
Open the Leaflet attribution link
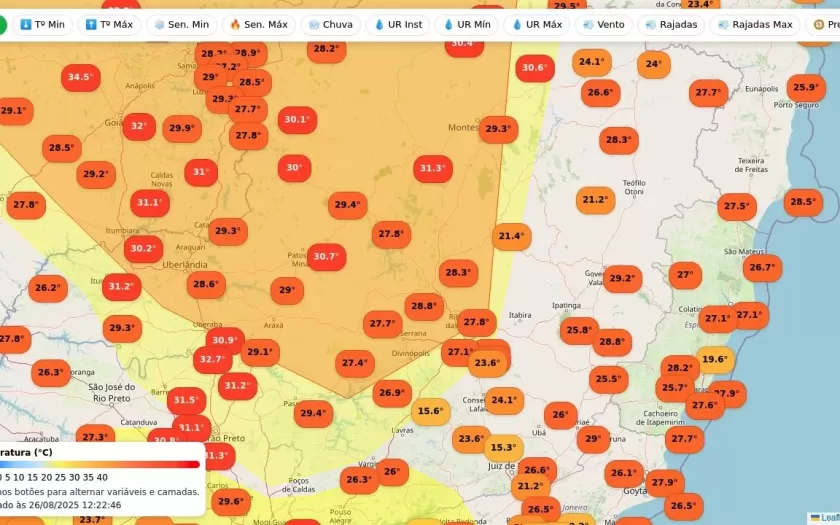pos(828,518)
